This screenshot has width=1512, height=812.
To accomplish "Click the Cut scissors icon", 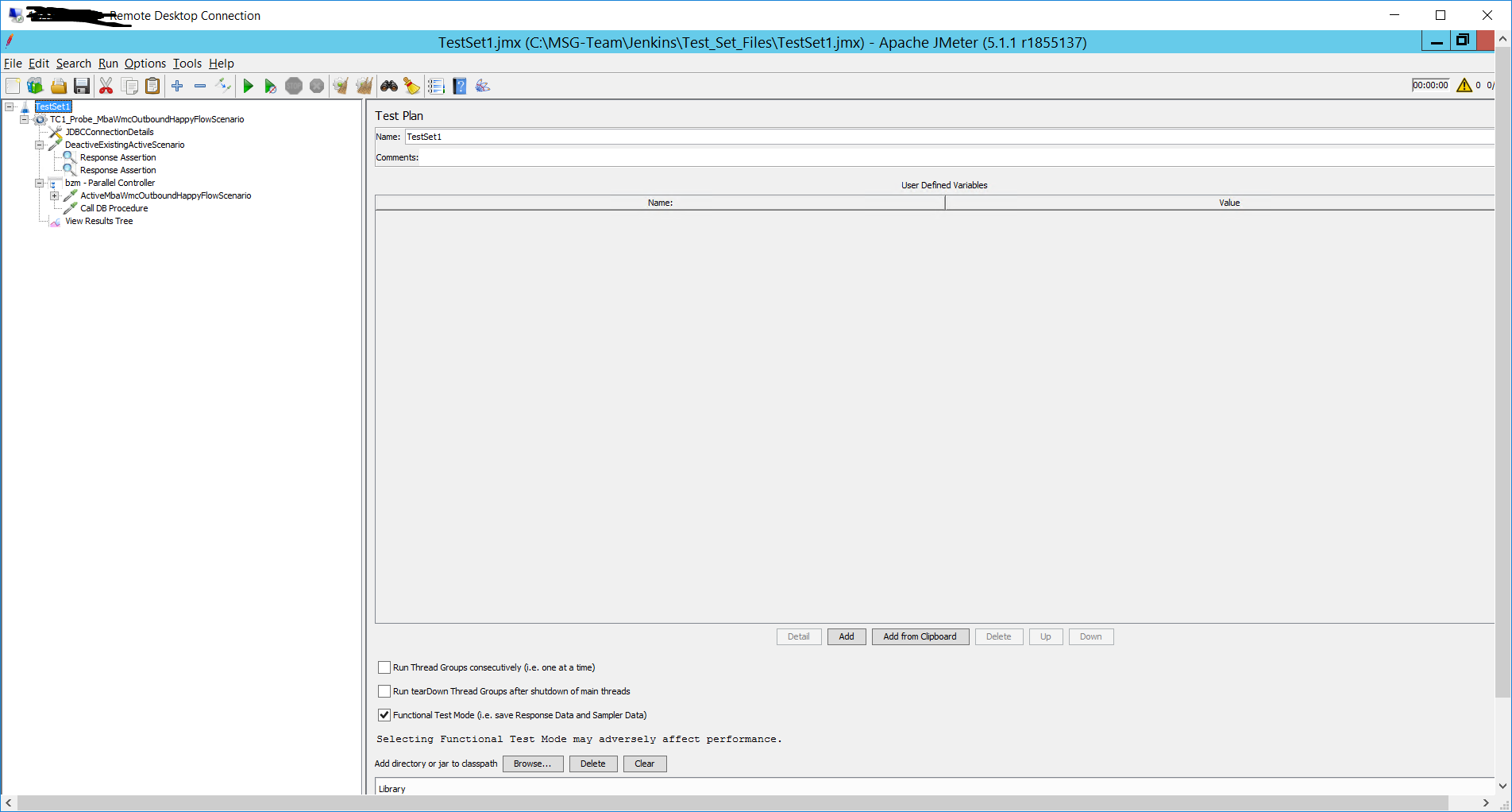I will click(106, 86).
